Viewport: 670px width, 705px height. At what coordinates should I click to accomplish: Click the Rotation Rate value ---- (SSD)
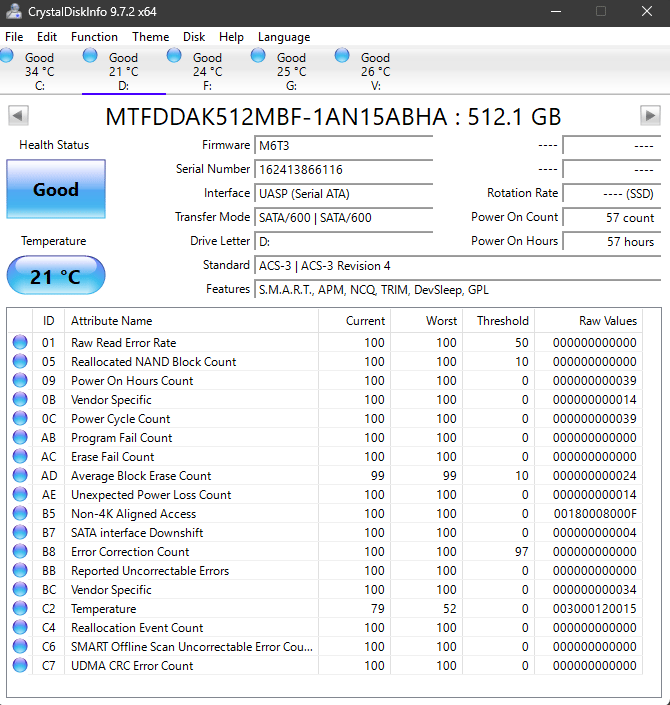click(612, 194)
